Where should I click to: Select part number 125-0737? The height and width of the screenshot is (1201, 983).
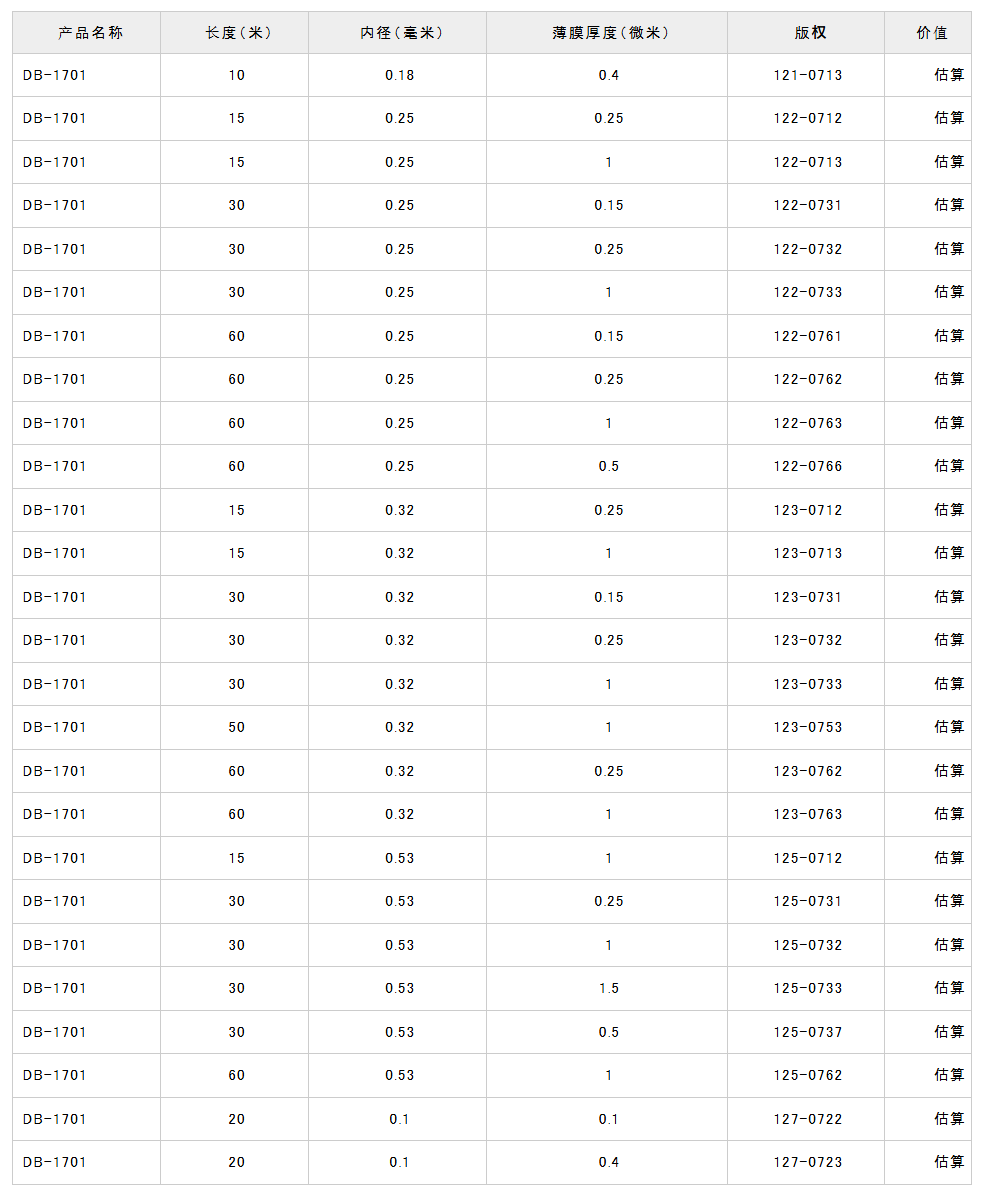point(807,1032)
